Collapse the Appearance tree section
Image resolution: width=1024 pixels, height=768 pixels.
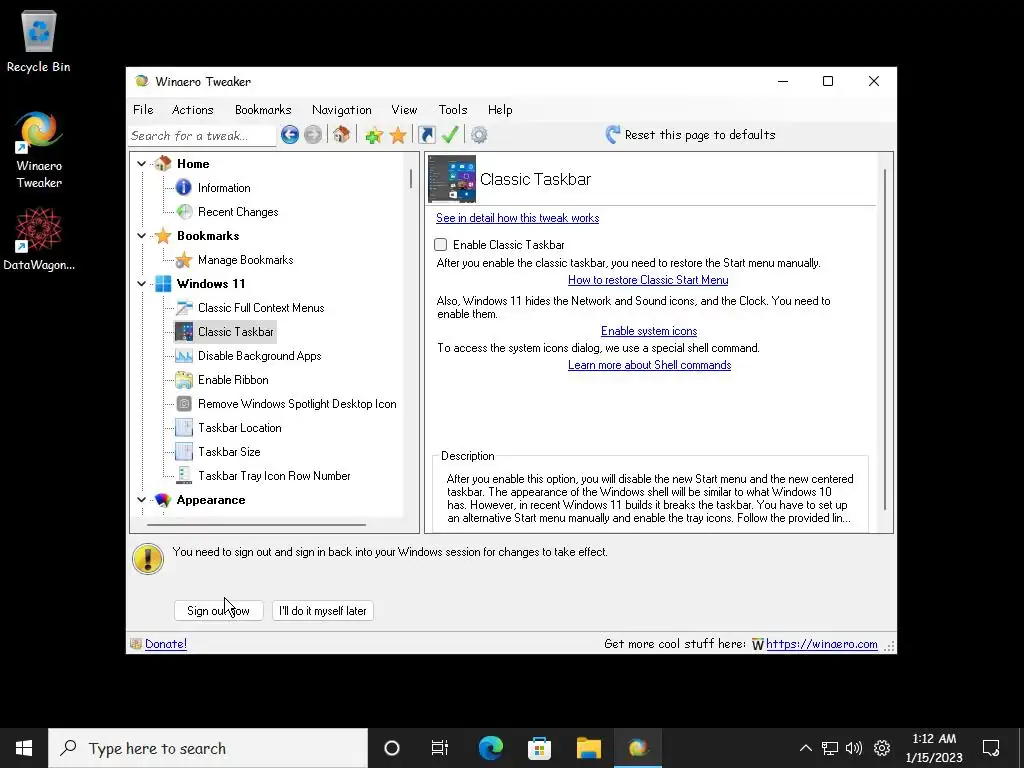(142, 500)
